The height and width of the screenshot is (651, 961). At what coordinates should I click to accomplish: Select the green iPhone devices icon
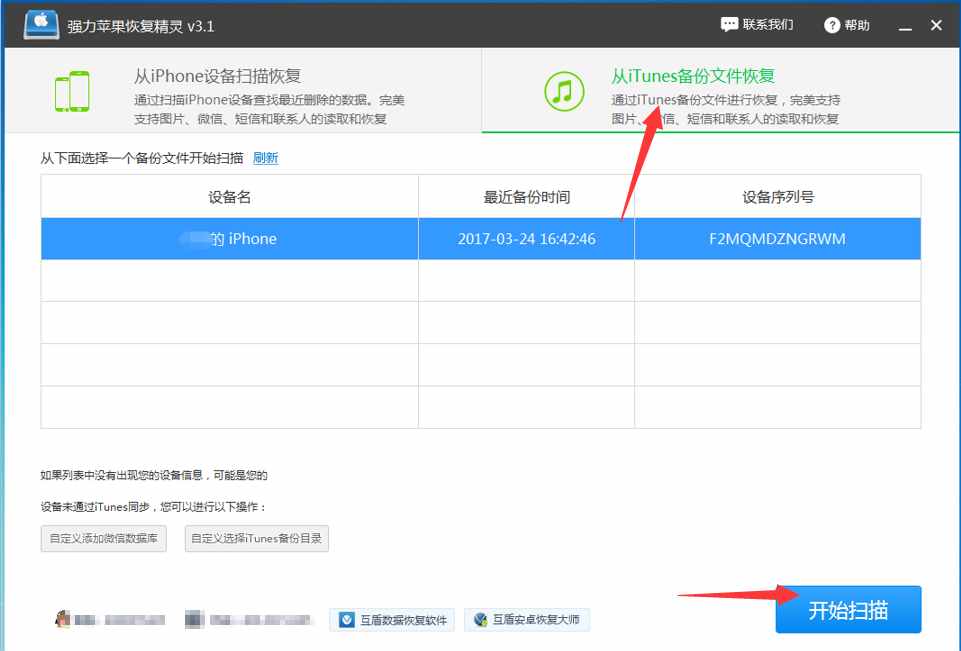[71, 89]
